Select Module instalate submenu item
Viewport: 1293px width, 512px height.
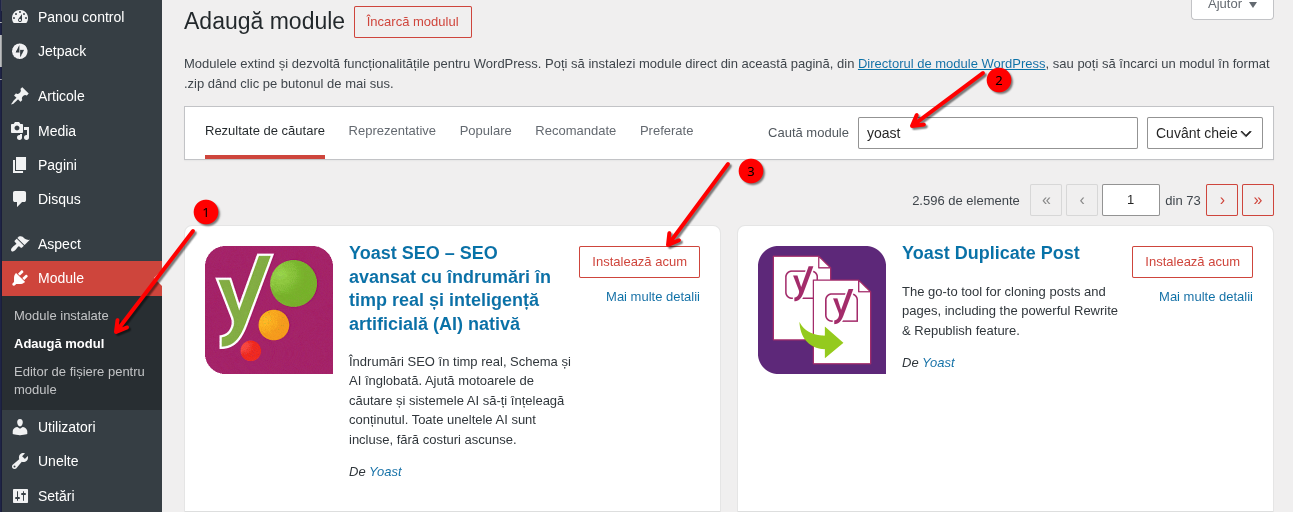(61, 315)
